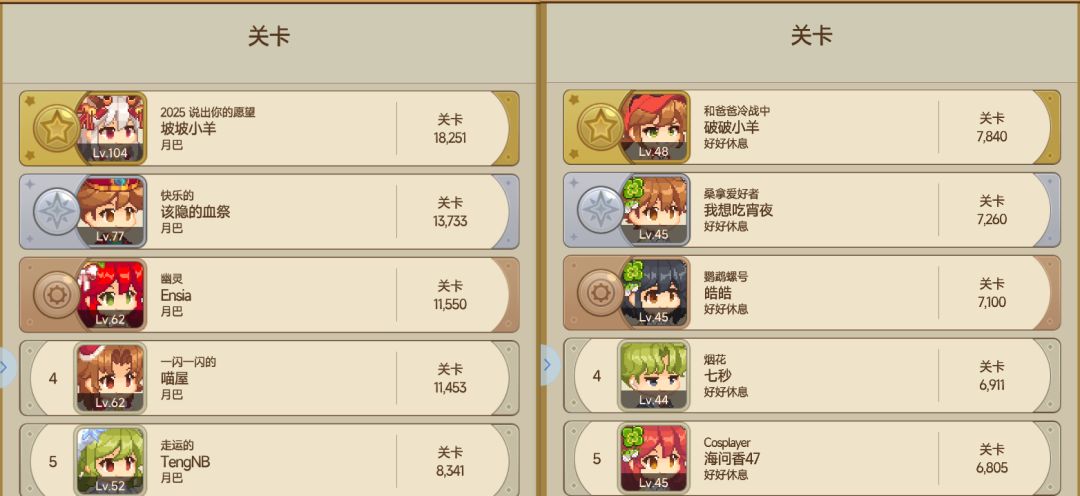The height and width of the screenshot is (496, 1080).
Task: Click the bronze medal beside Ensia
Action: pyautogui.click(x=56, y=295)
